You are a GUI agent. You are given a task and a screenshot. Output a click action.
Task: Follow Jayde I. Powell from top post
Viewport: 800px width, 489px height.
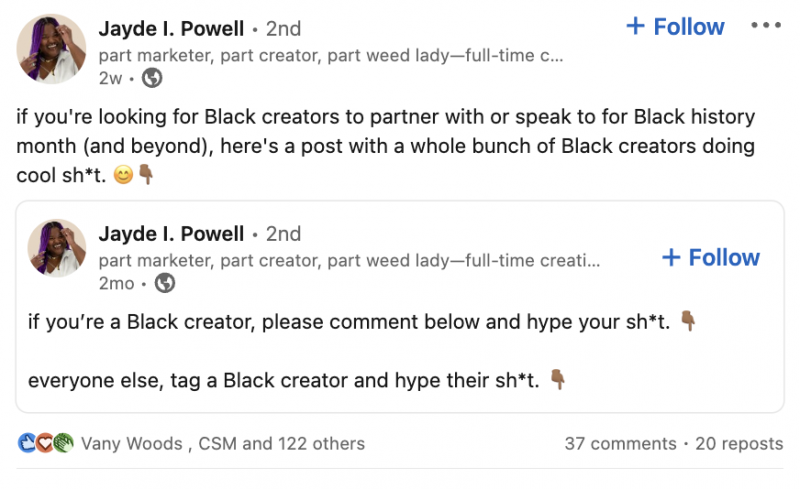pos(675,27)
